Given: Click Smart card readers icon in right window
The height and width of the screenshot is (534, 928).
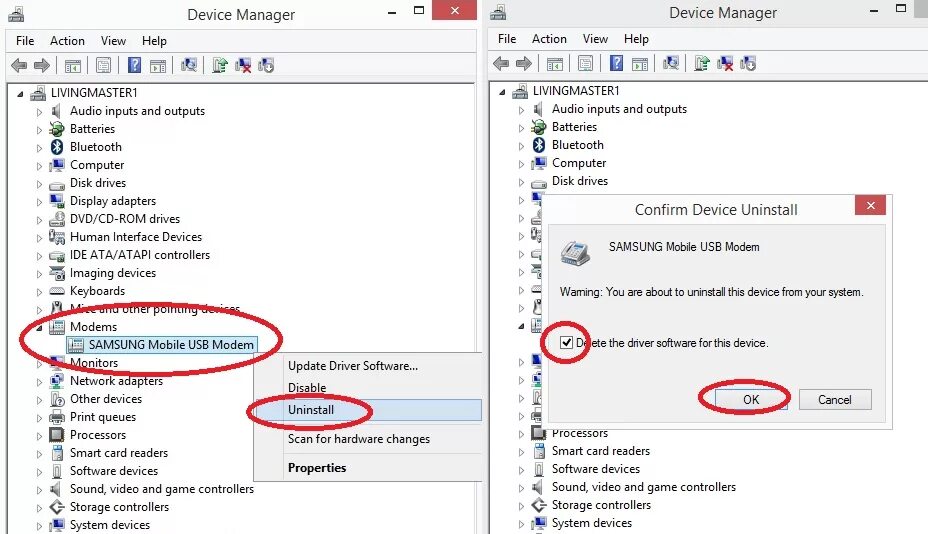Looking at the screenshot, I should (539, 451).
